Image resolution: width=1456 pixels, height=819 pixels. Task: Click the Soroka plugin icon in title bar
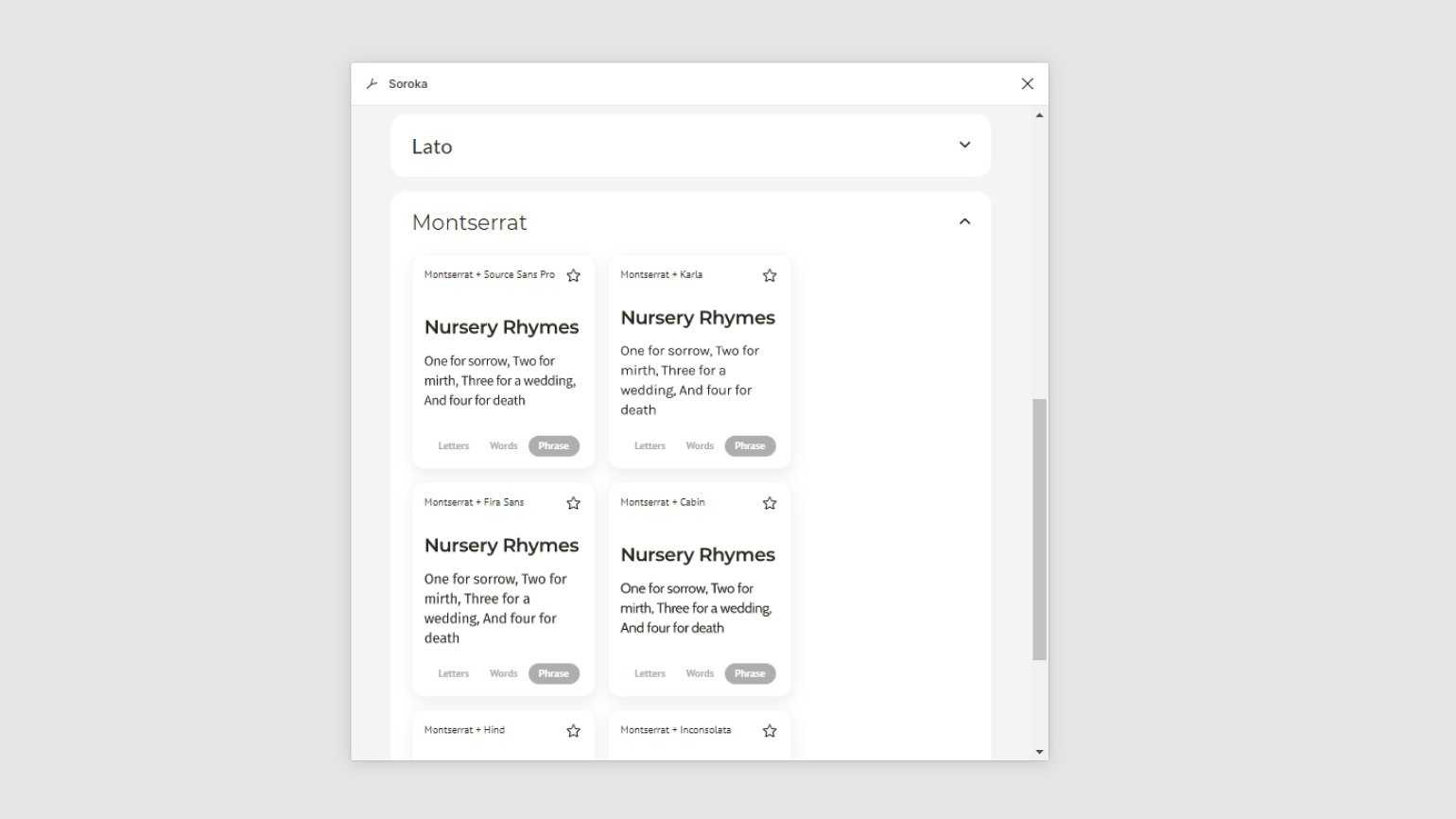coord(372,84)
